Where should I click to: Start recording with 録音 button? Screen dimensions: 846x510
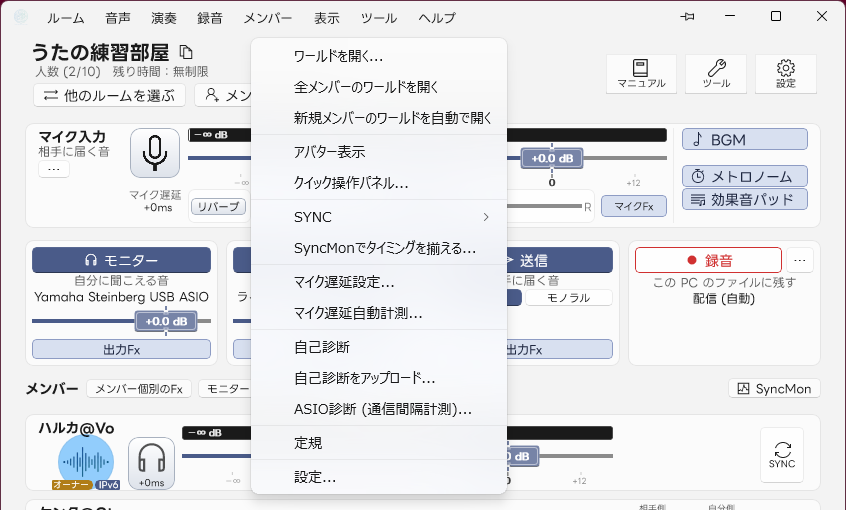pyautogui.click(x=708, y=260)
